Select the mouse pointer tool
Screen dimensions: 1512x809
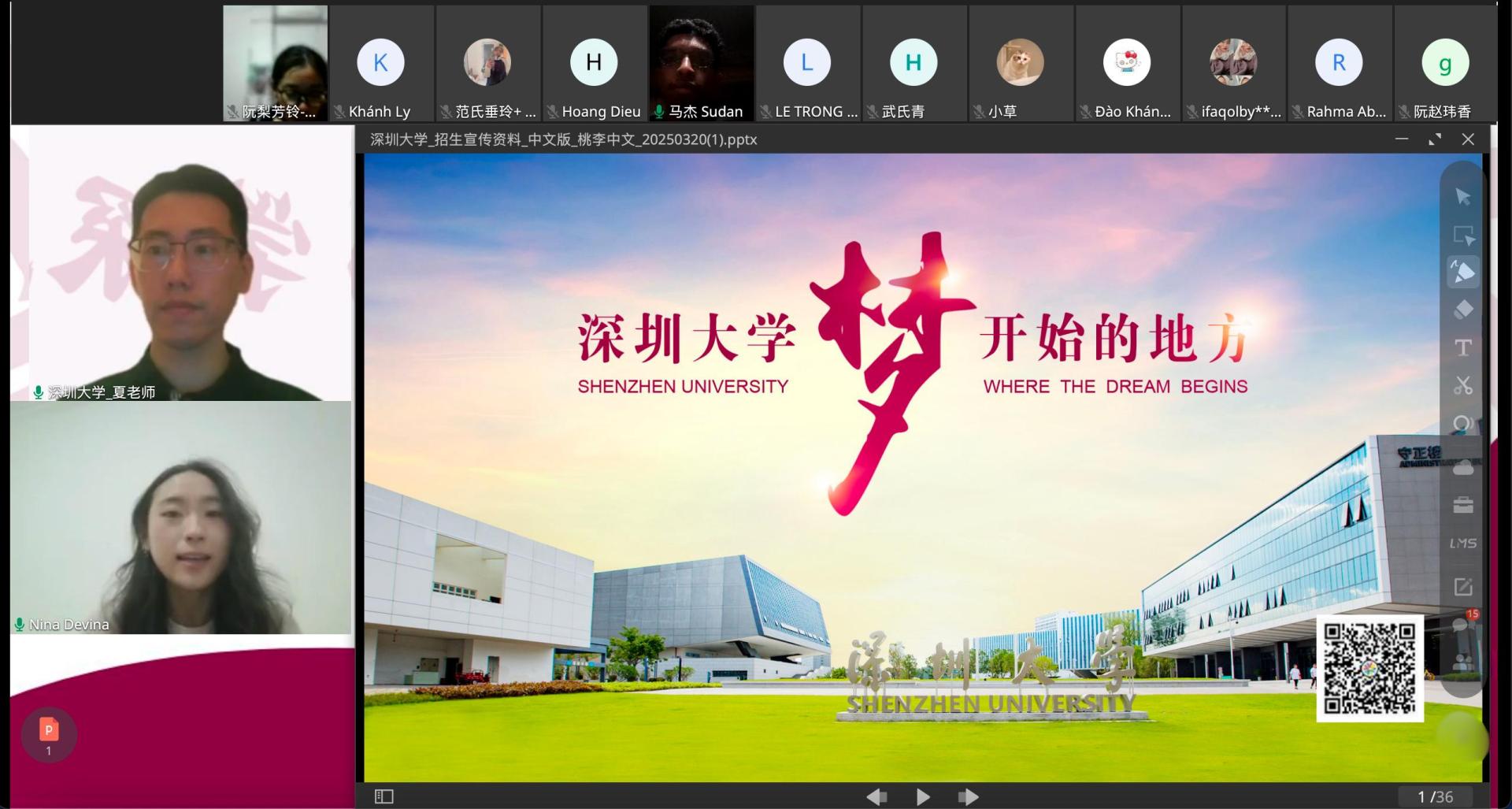tap(1463, 197)
